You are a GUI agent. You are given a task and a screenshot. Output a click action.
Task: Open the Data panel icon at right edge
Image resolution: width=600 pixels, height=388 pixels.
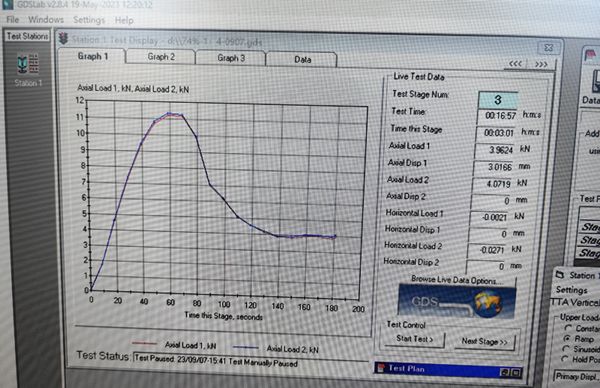595,81
